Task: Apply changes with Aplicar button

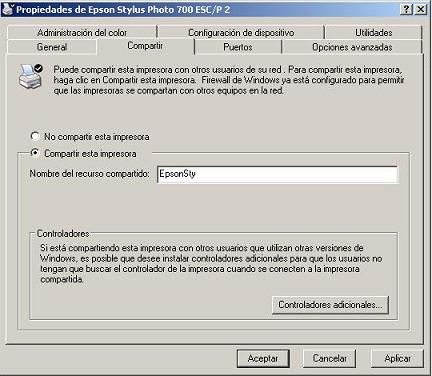Action: click(397, 358)
